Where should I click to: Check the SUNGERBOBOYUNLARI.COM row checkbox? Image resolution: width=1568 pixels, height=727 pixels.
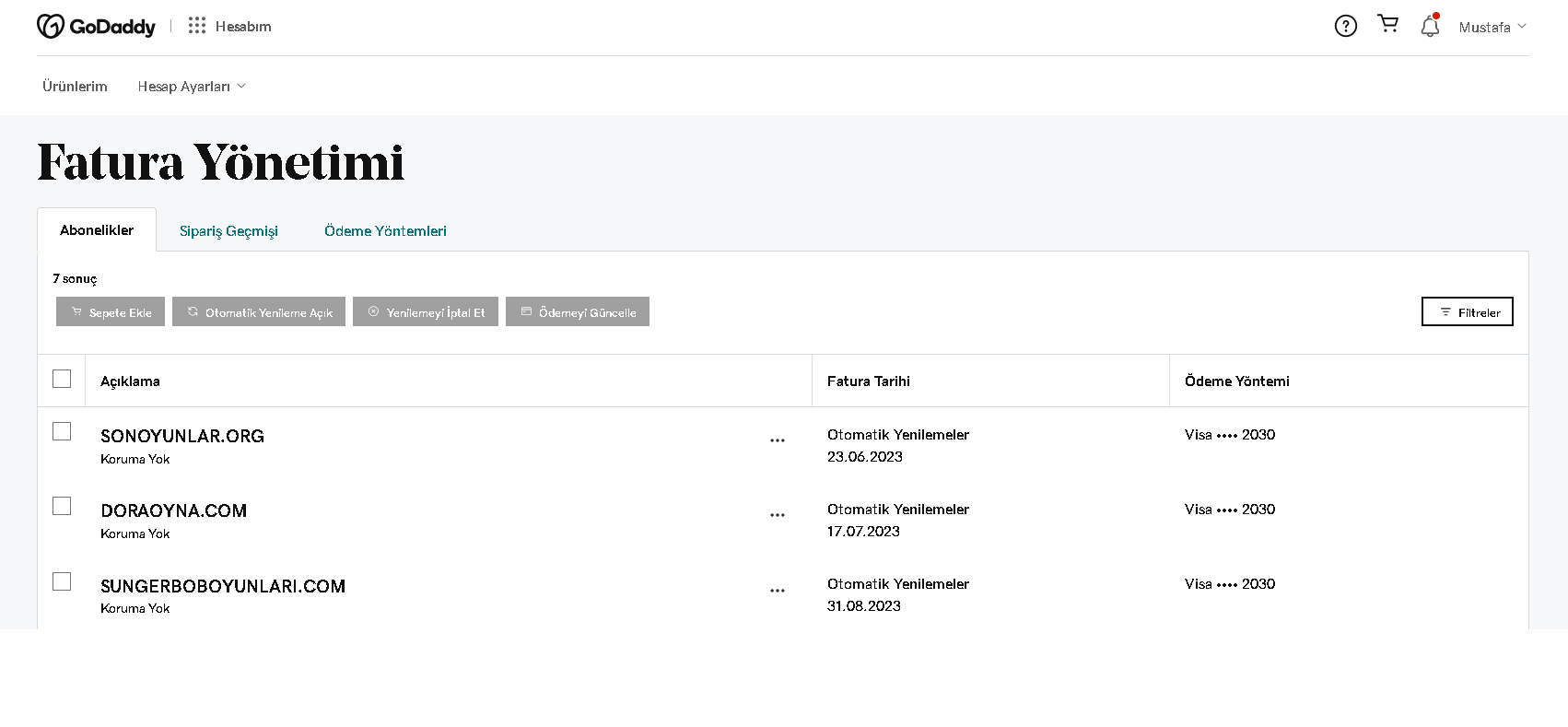pyautogui.click(x=62, y=581)
